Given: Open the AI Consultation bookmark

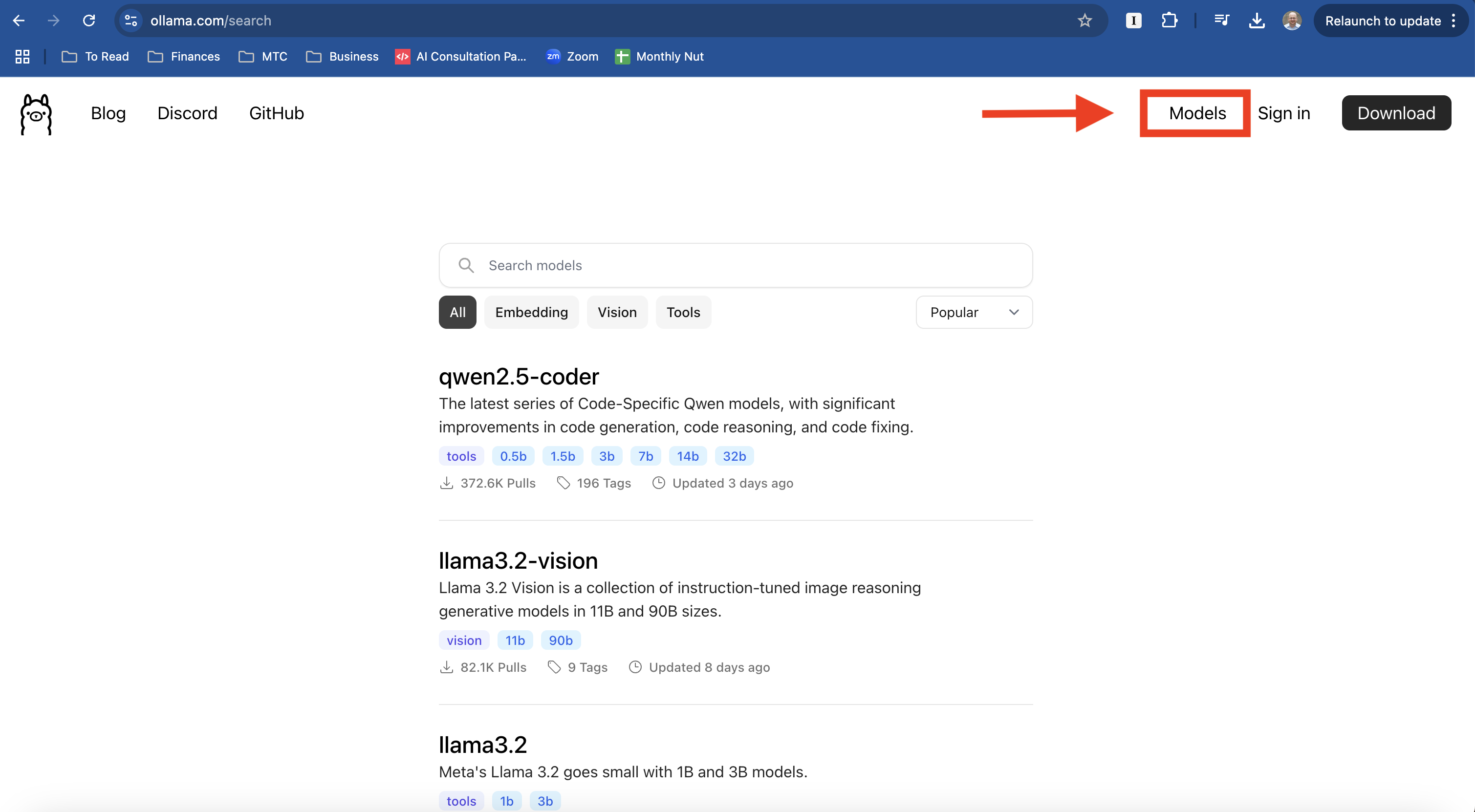Looking at the screenshot, I should point(460,57).
